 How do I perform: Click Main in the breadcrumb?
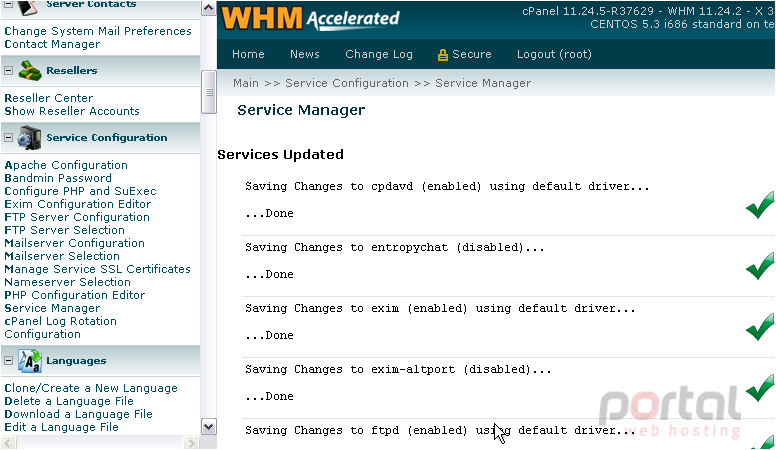[246, 83]
